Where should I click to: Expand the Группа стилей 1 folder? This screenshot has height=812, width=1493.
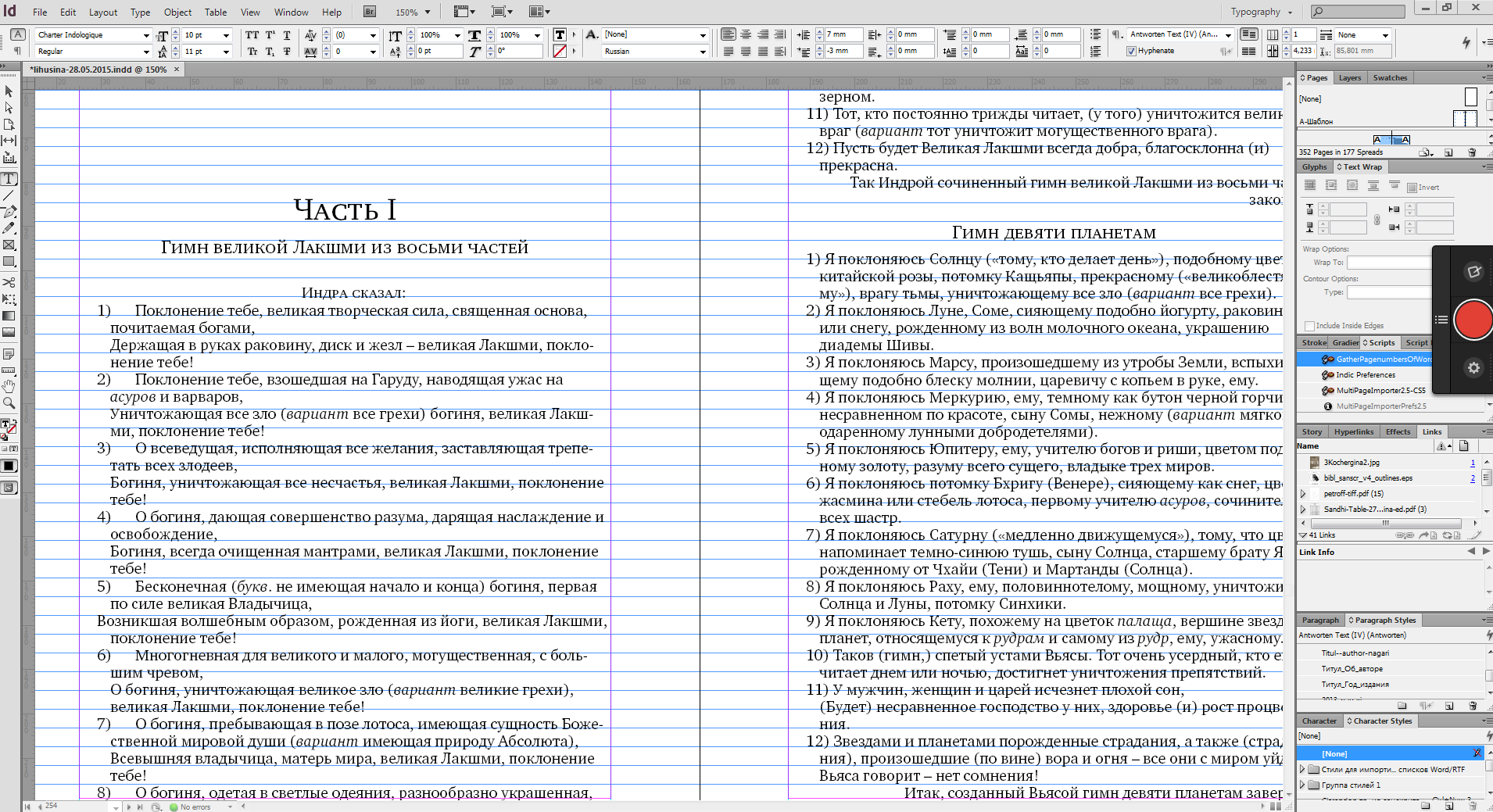(1302, 785)
